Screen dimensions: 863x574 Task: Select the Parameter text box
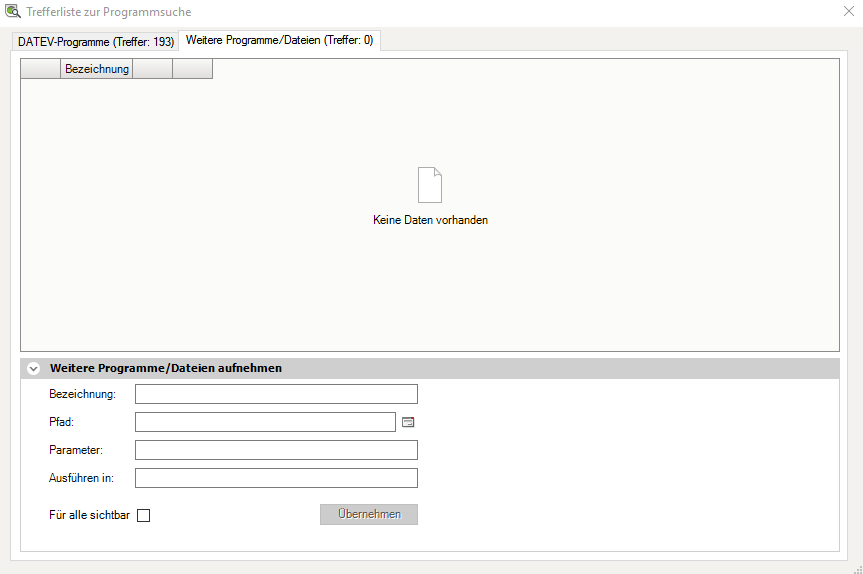click(x=276, y=450)
